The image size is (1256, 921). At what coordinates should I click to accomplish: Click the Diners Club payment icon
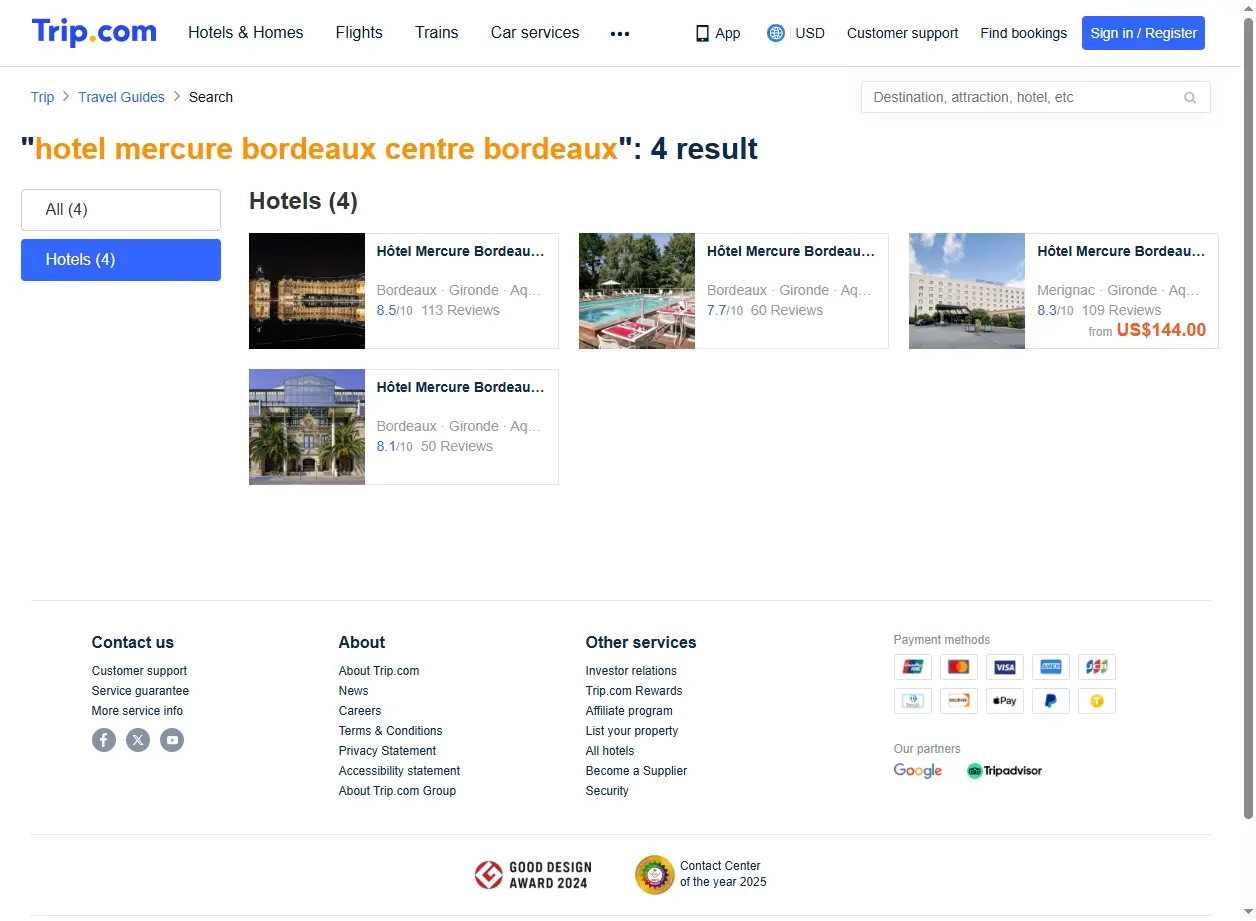coord(913,701)
